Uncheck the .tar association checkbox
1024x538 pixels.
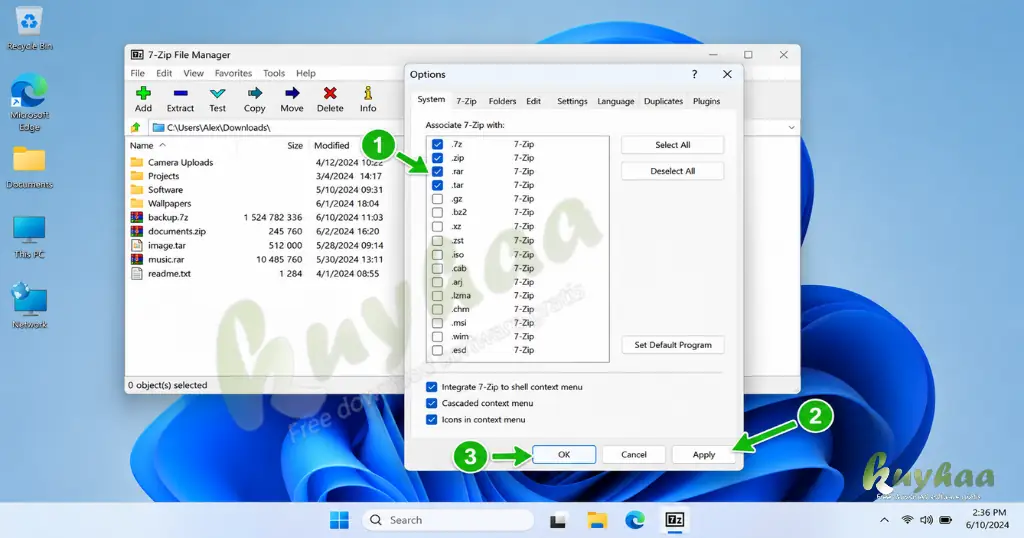(438, 185)
